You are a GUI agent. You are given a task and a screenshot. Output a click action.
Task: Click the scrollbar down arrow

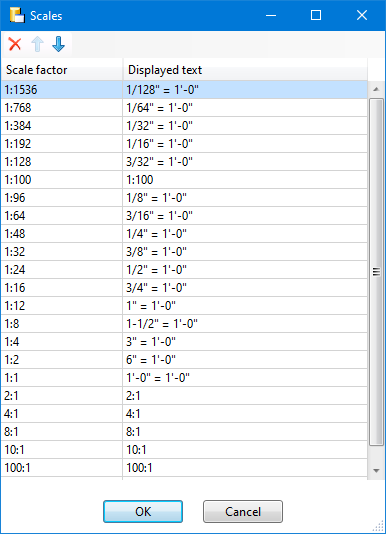tap(376, 471)
